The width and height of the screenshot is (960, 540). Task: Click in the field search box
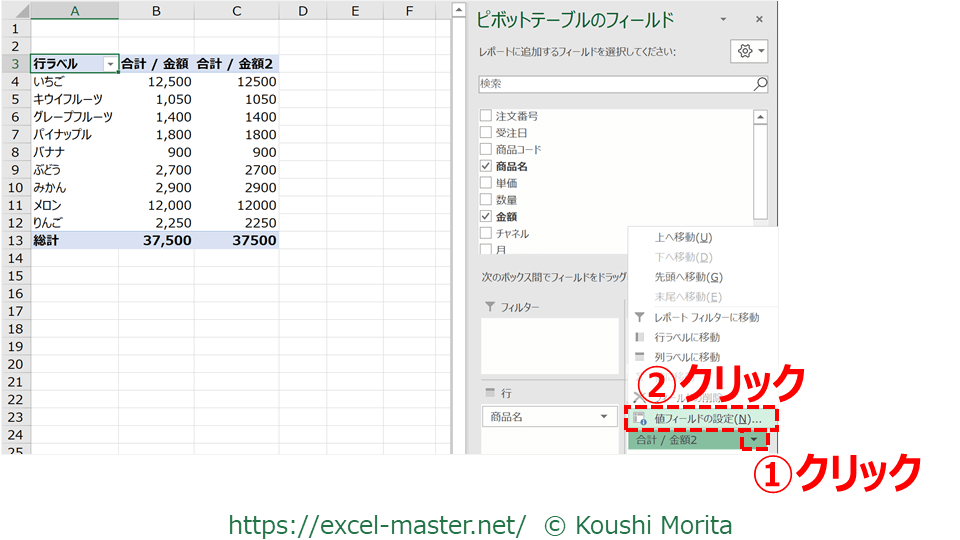coord(613,85)
